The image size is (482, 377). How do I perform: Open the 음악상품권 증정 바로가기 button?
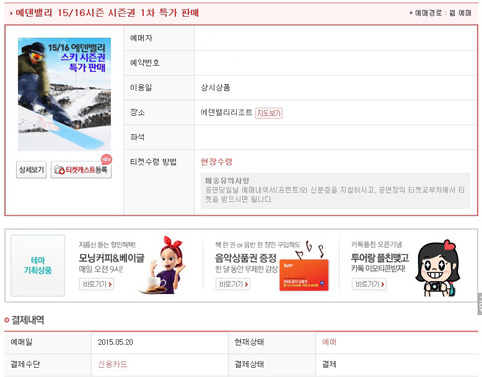click(233, 284)
